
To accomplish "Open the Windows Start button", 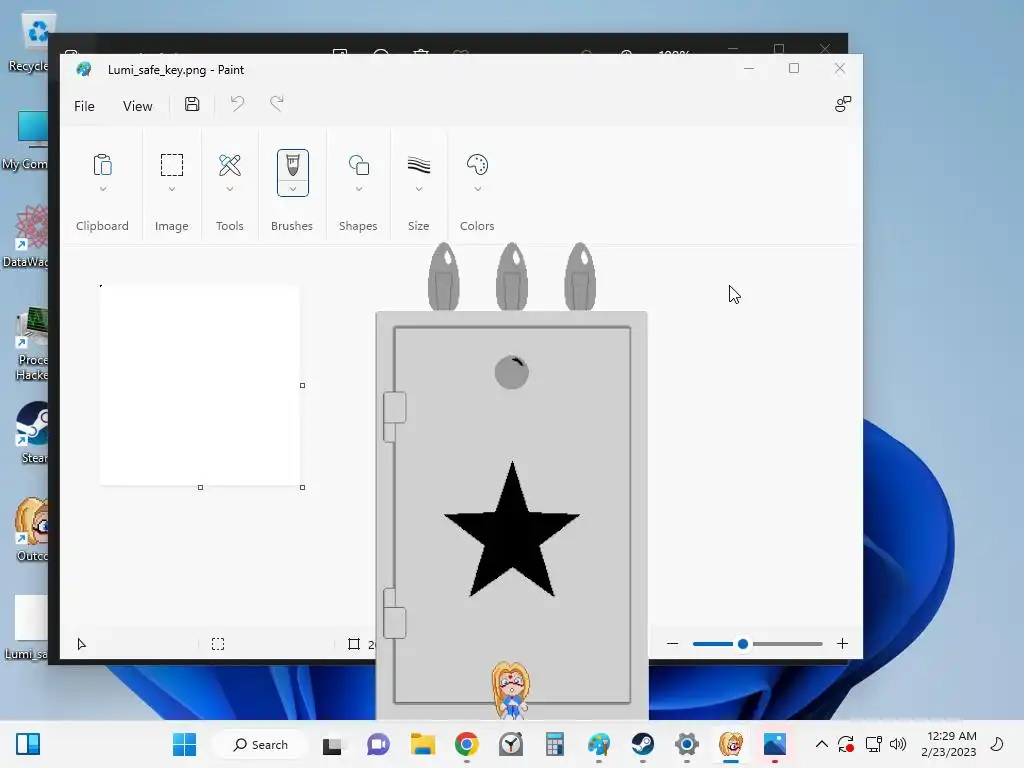I will 184,744.
